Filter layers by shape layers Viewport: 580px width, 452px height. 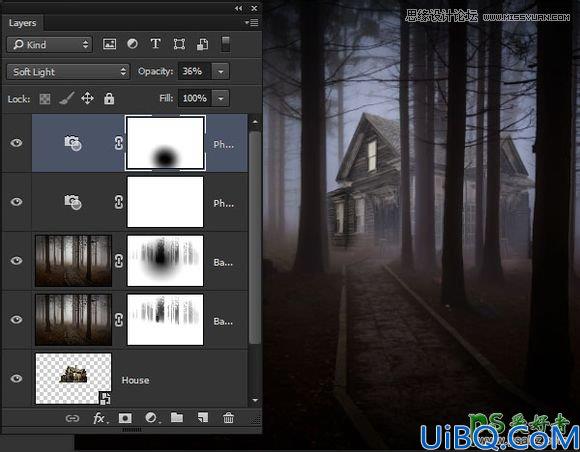179,44
